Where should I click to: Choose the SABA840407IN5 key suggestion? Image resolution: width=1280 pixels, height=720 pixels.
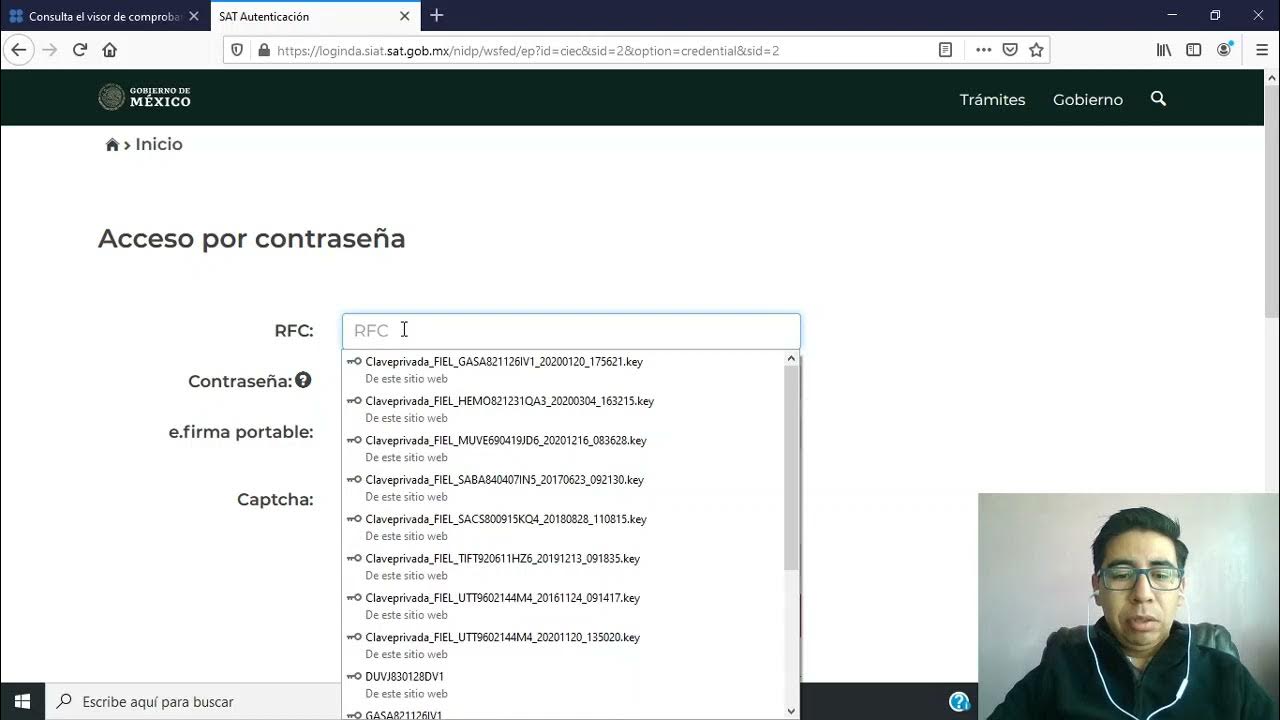[x=563, y=487]
